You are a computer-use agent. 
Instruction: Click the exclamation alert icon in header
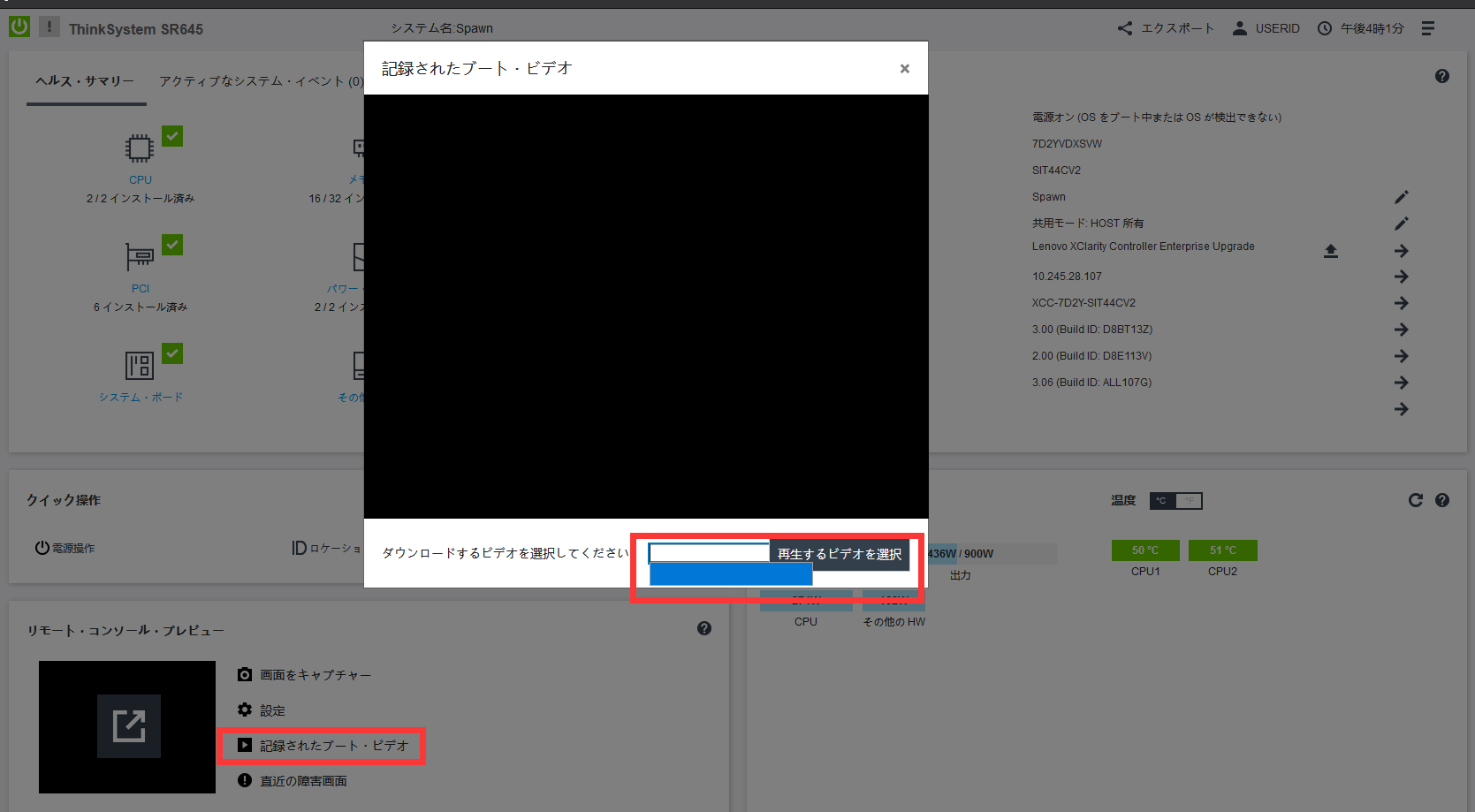click(x=49, y=27)
